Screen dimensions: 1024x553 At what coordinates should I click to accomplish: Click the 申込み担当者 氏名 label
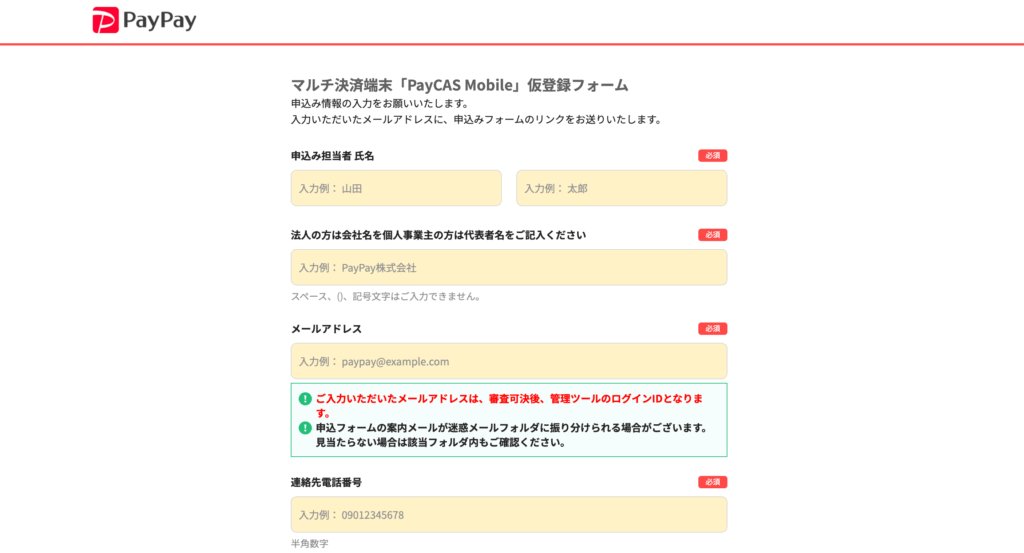click(x=332, y=156)
